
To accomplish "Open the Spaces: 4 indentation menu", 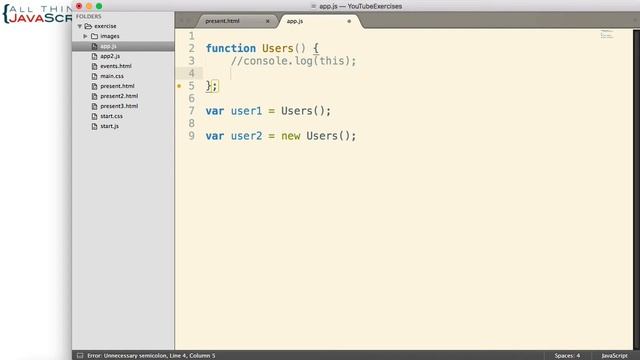I will [567, 356].
